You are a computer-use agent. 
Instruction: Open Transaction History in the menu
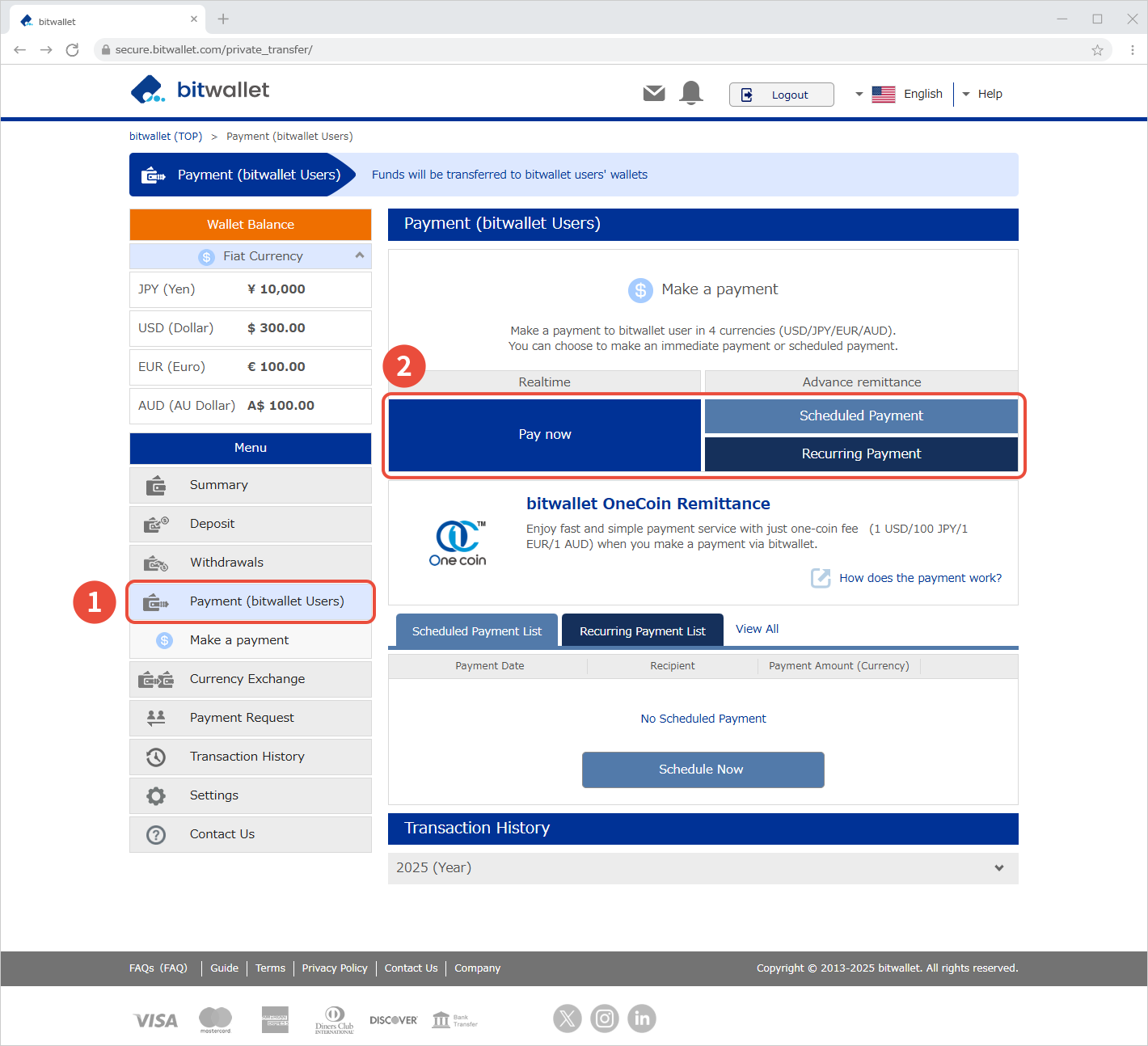coord(251,757)
